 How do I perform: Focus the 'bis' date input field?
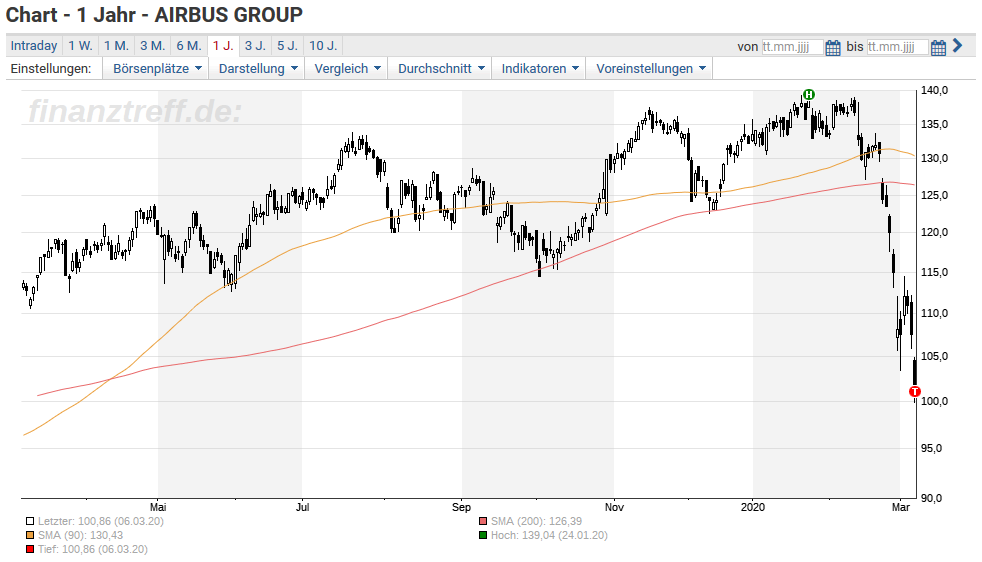pyautogui.click(x=897, y=46)
